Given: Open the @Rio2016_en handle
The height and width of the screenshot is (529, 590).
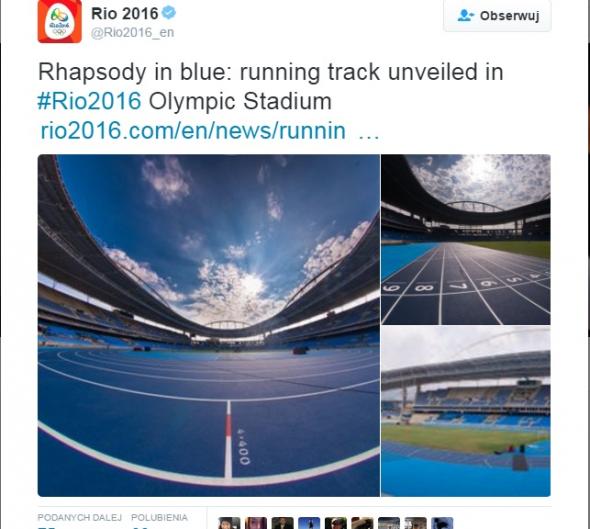Looking at the screenshot, I should coord(132,33).
